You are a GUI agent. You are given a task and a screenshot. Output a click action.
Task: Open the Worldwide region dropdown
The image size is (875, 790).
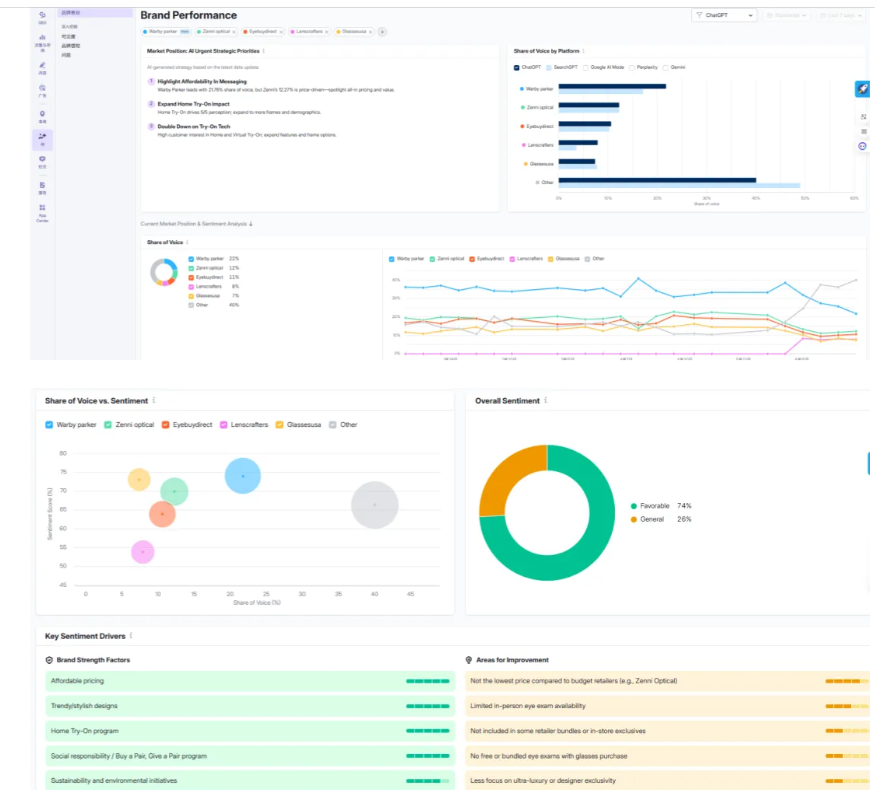point(786,15)
